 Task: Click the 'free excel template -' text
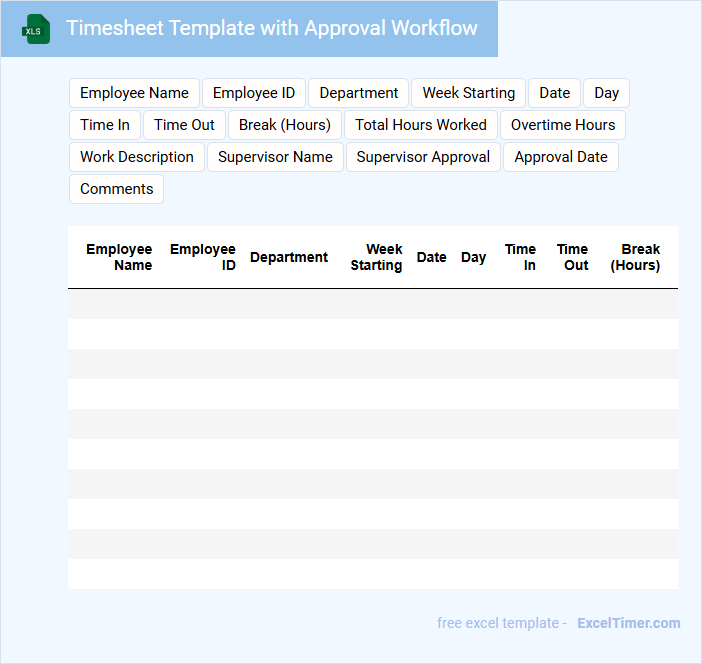(502, 623)
